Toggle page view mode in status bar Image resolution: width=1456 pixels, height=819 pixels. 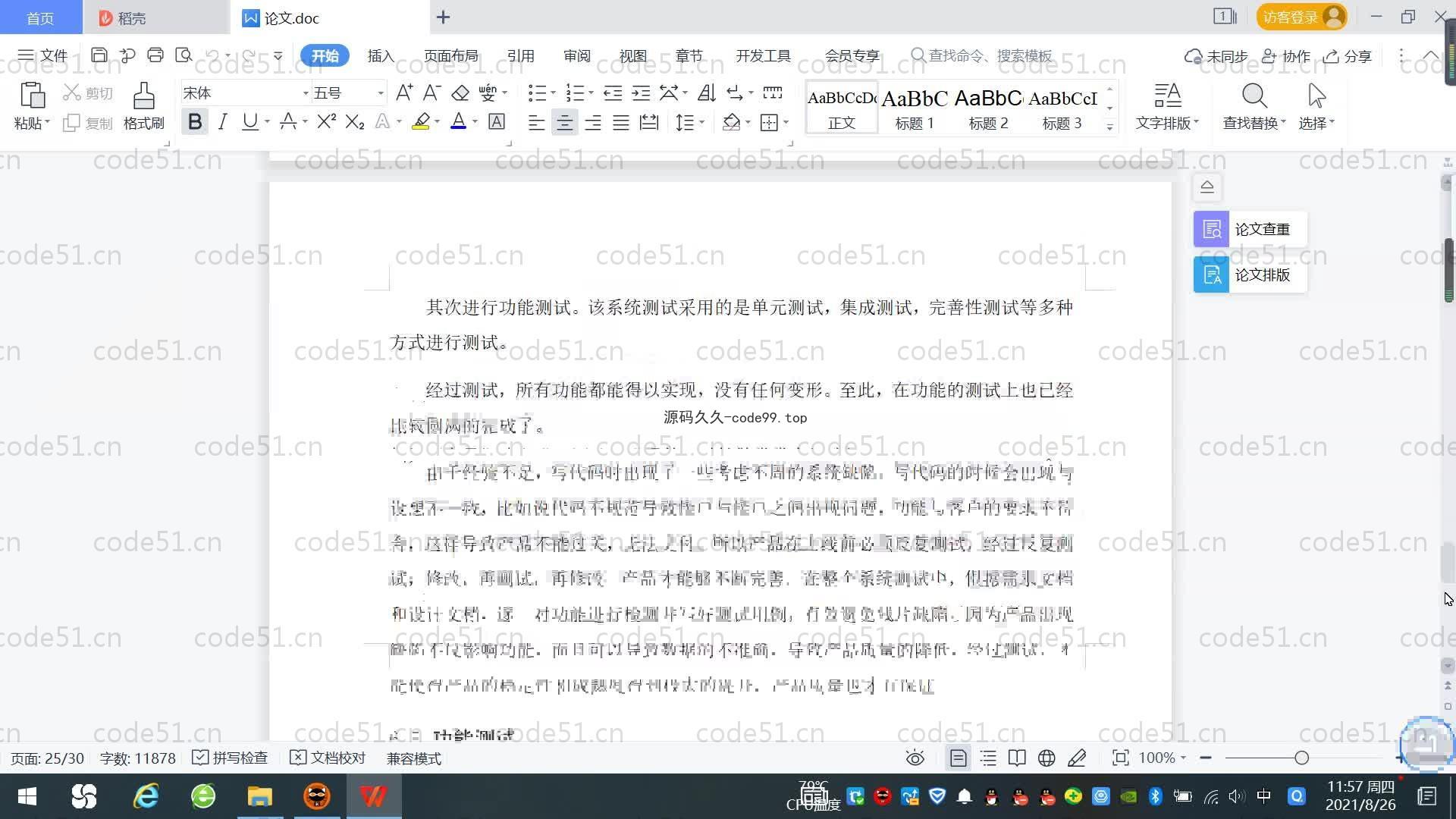tap(959, 758)
